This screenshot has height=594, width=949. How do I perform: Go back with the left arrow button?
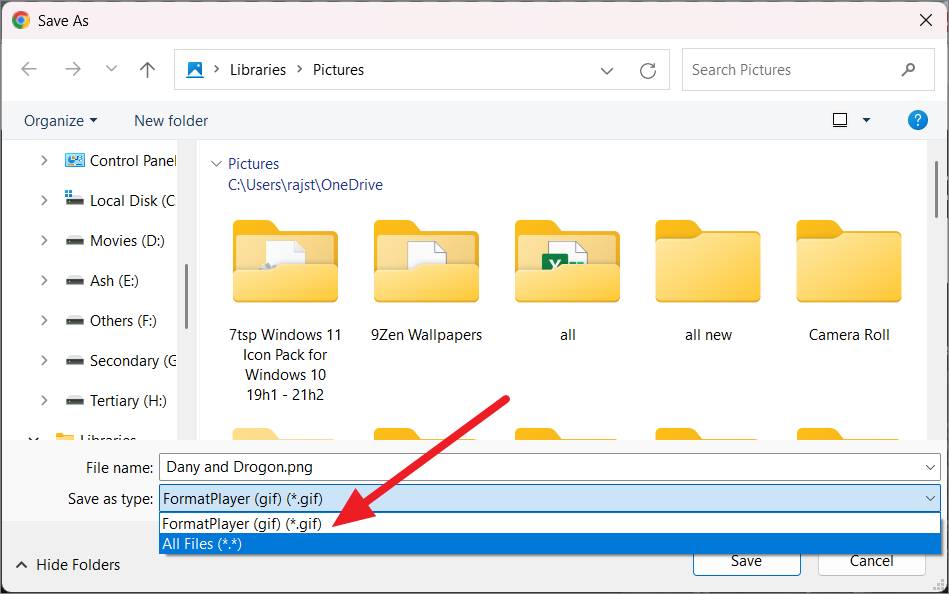[x=29, y=70]
